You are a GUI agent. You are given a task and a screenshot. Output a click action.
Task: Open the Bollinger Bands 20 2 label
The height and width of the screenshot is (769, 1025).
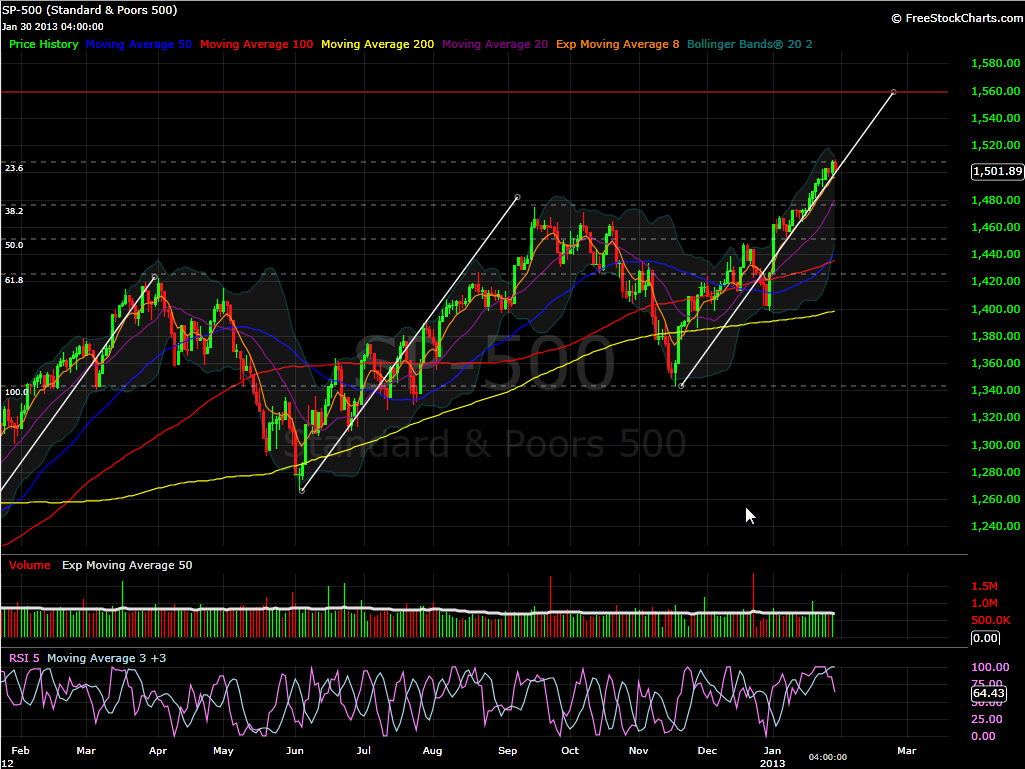pos(750,44)
